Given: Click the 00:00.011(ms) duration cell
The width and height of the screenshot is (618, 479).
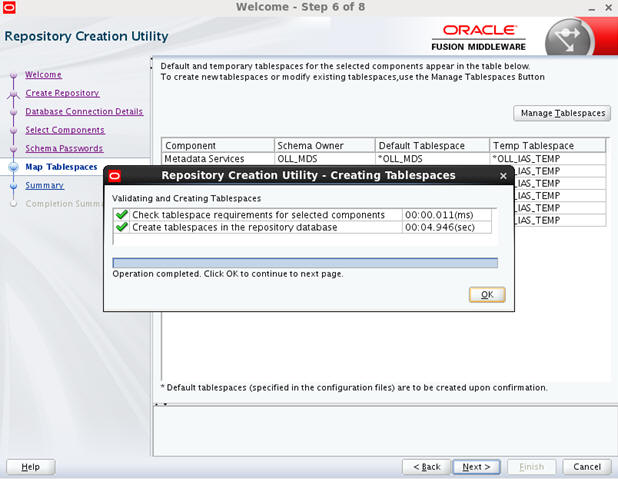Looking at the screenshot, I should click(447, 215).
